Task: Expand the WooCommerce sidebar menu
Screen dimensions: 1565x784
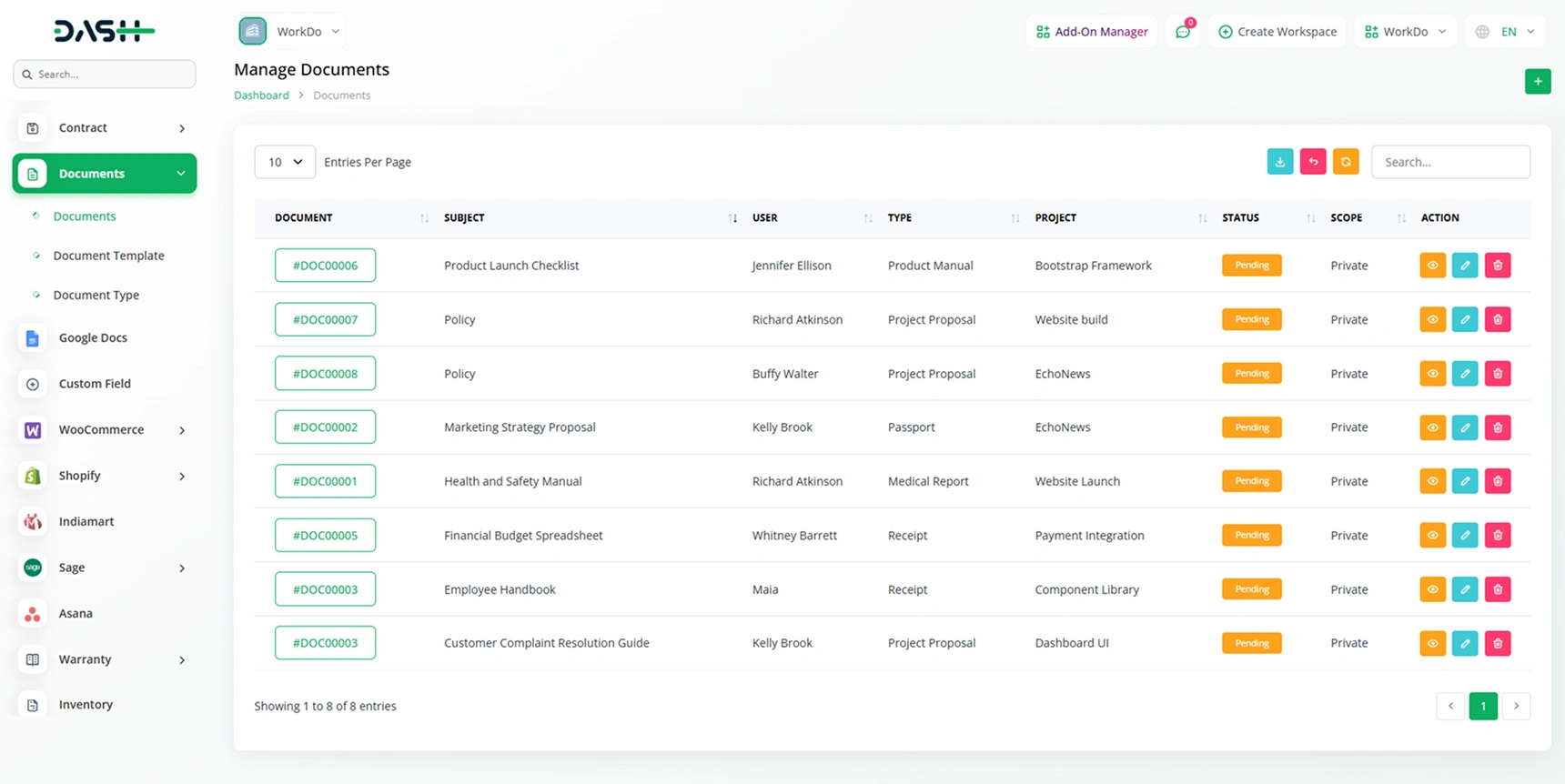Action: (105, 430)
